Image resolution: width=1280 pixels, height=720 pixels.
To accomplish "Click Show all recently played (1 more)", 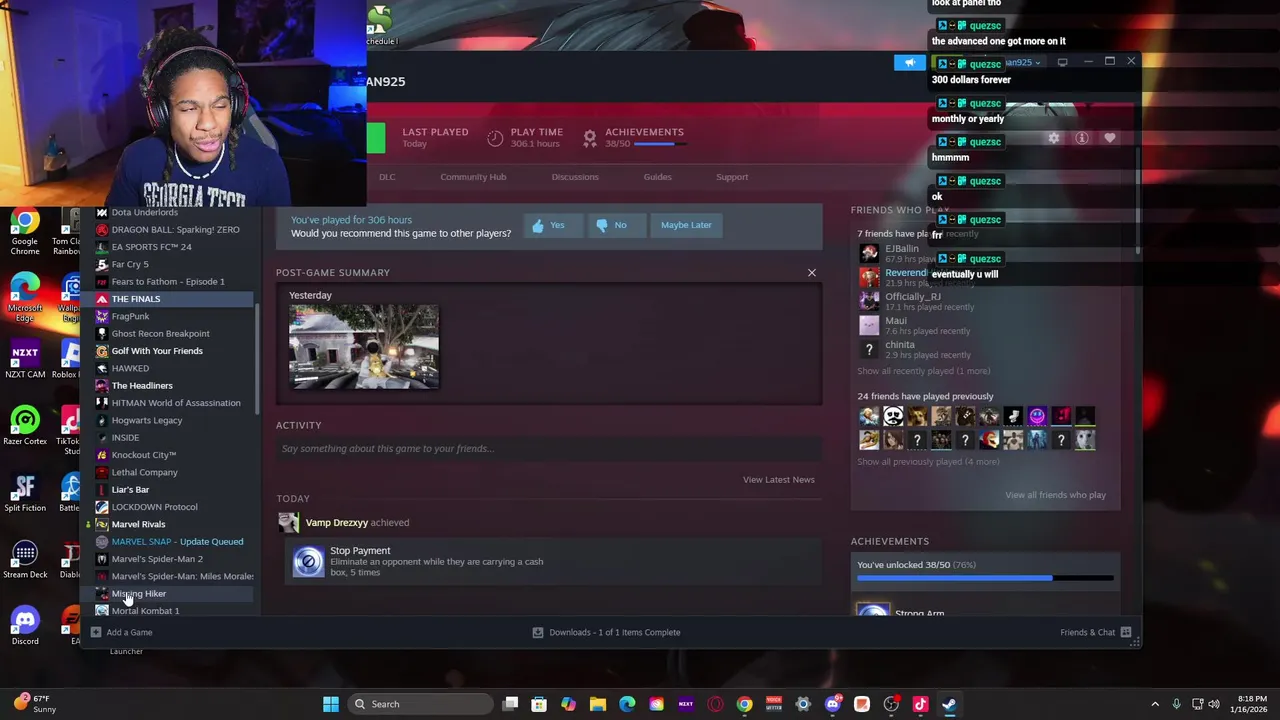I will click(x=923, y=371).
